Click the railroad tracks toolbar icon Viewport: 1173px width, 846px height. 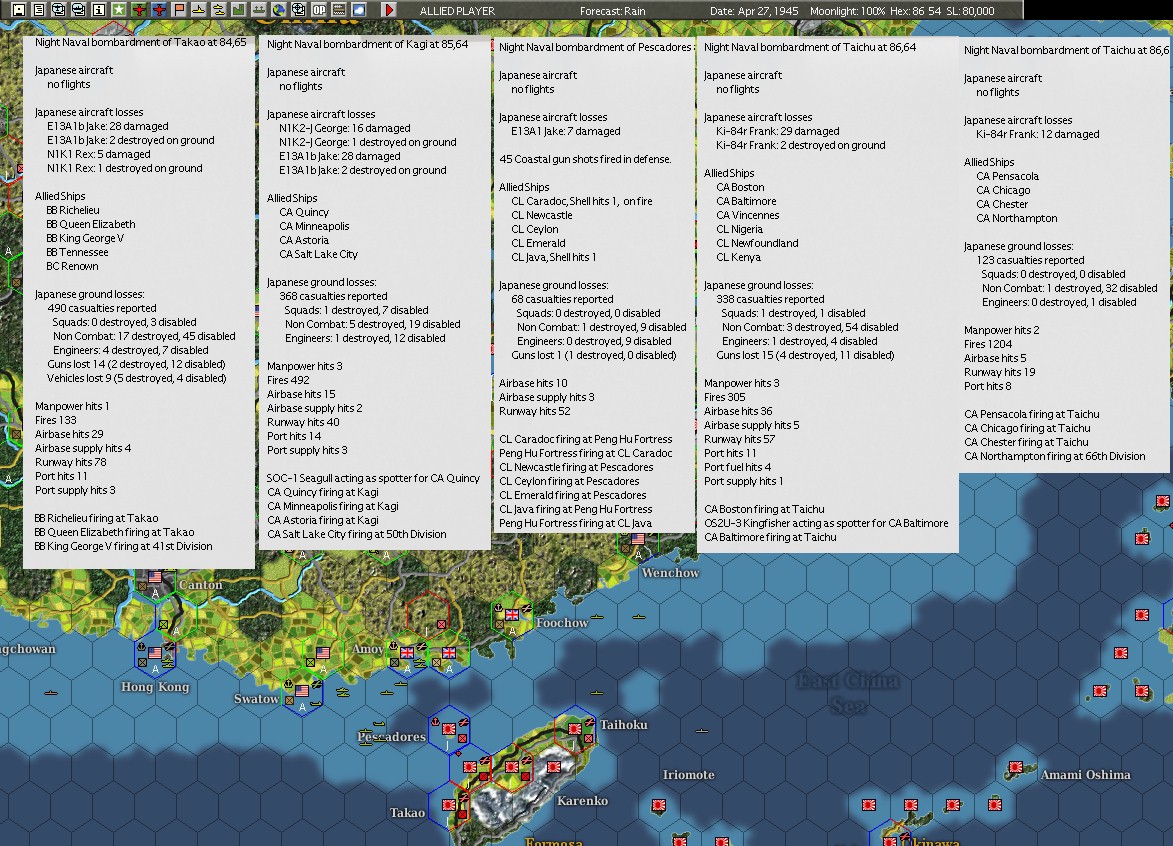339,10
